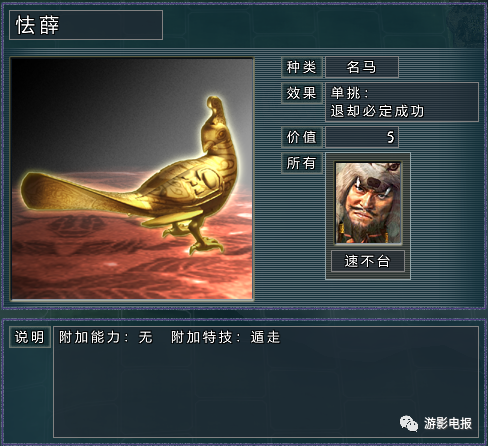Click the 效果 effect label
The height and width of the screenshot is (446, 488).
point(302,93)
